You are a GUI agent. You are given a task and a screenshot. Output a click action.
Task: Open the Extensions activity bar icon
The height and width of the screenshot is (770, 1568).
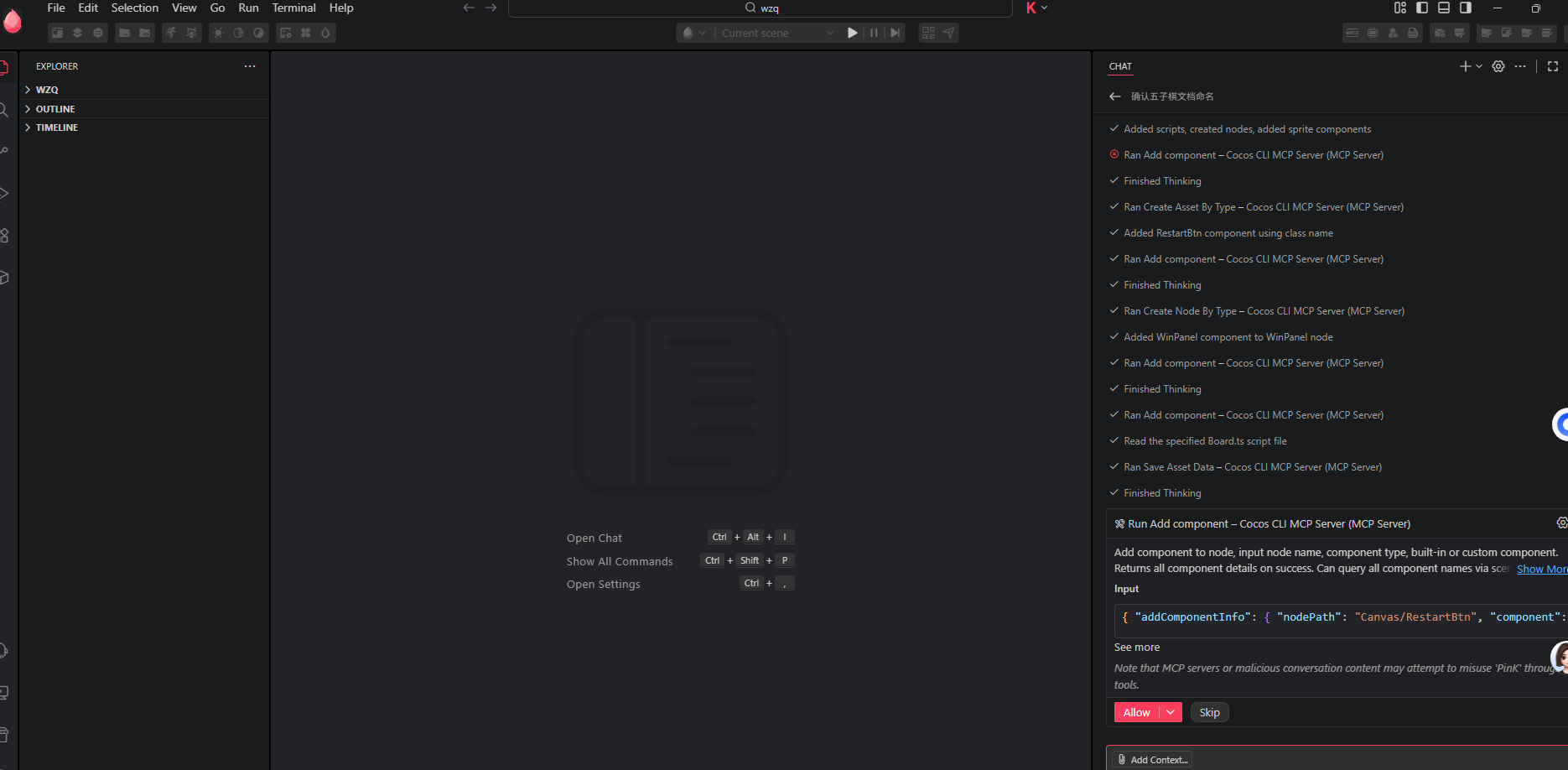point(4,236)
